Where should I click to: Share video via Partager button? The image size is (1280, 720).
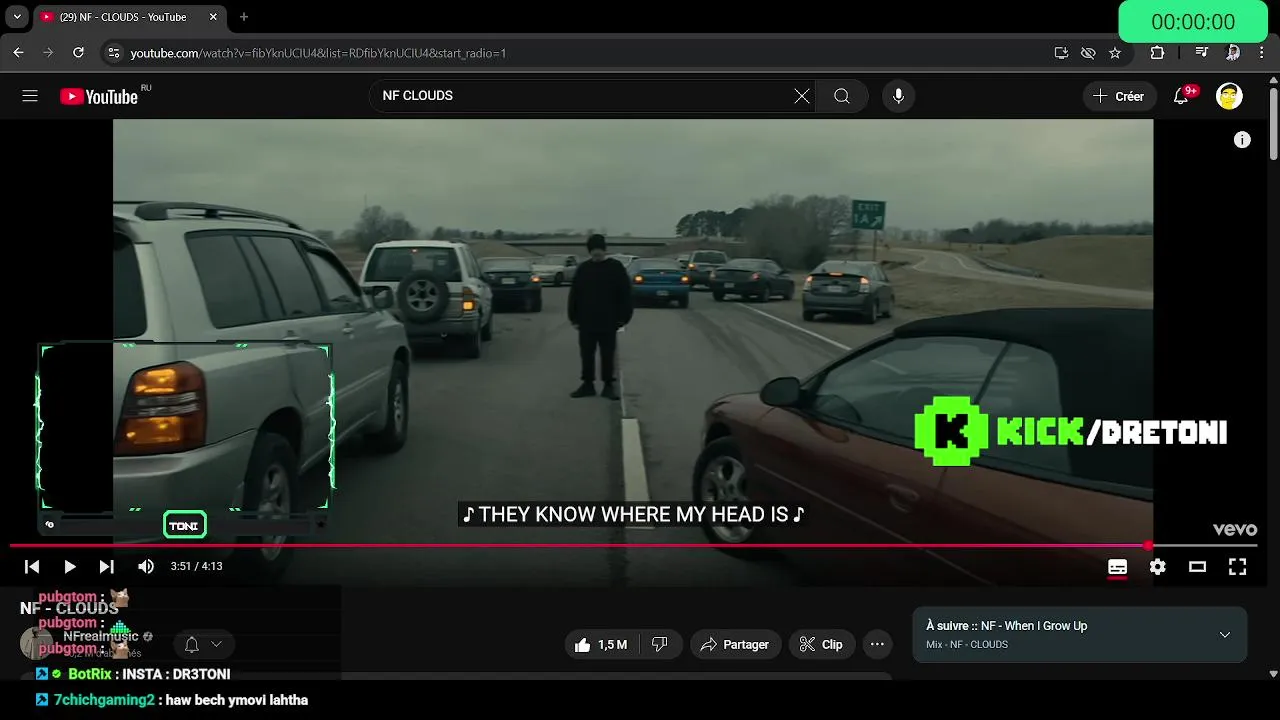coord(735,645)
